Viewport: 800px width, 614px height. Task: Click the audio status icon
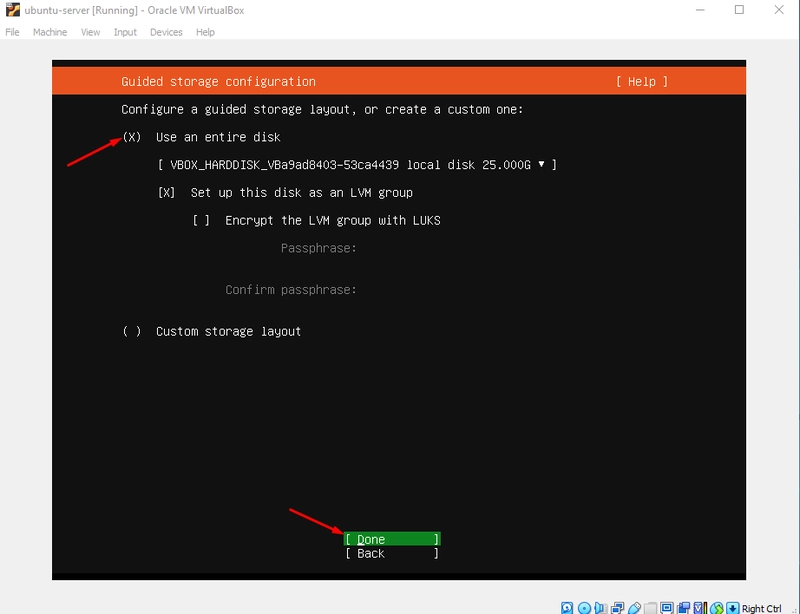(x=601, y=608)
